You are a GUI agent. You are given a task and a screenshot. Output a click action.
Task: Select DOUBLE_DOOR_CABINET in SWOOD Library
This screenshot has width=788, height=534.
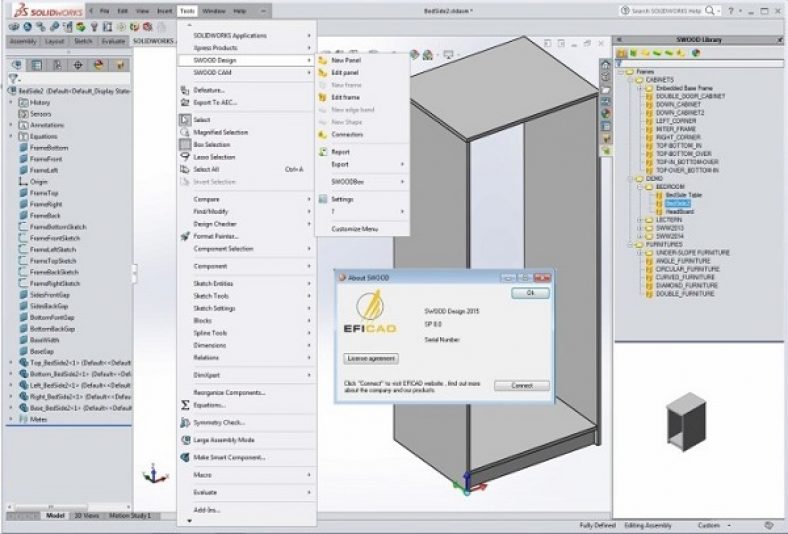tap(690, 96)
